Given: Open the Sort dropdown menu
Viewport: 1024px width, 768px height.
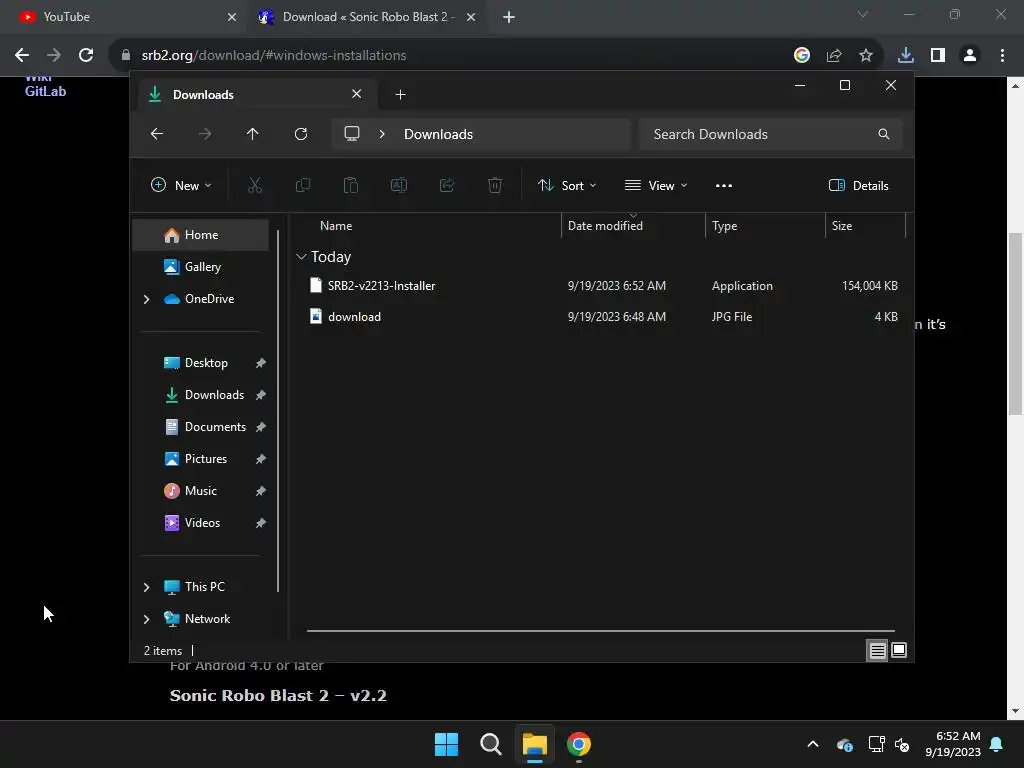Looking at the screenshot, I should coord(567,185).
